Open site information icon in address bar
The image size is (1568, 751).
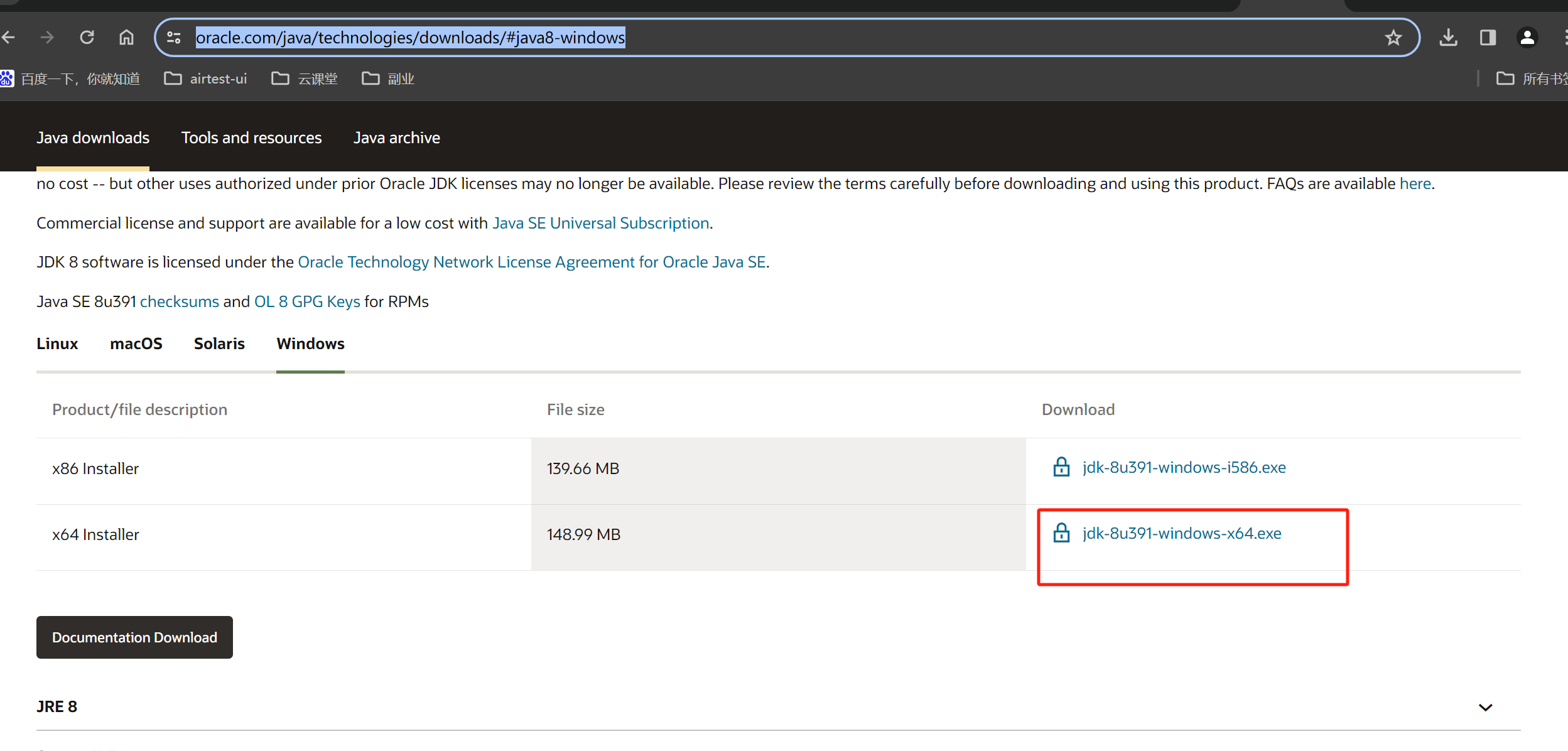point(174,38)
